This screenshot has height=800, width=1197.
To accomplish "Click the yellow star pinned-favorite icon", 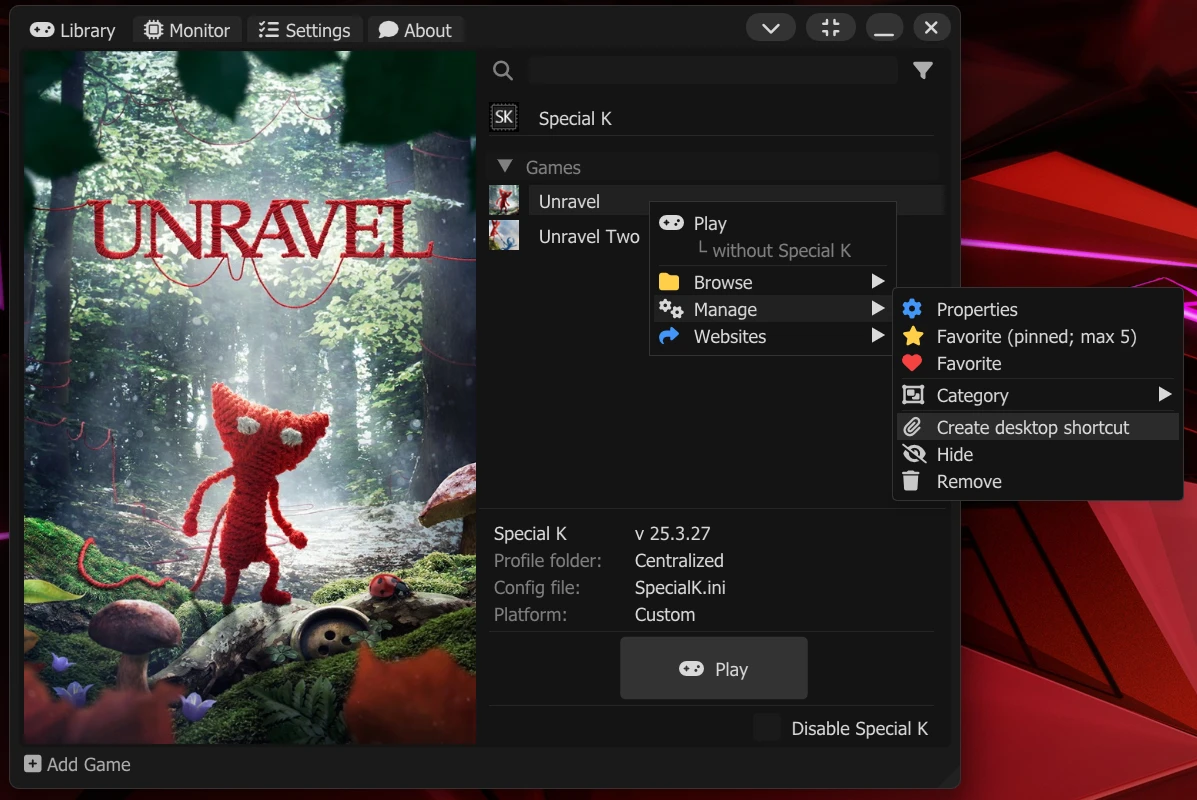I will 913,336.
